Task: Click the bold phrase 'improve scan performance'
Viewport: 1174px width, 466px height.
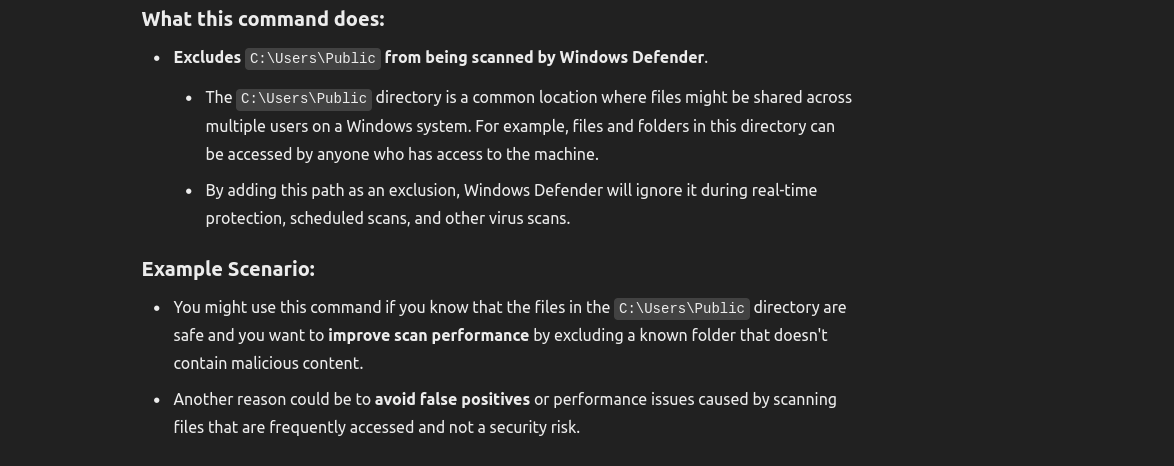Action: pos(428,335)
